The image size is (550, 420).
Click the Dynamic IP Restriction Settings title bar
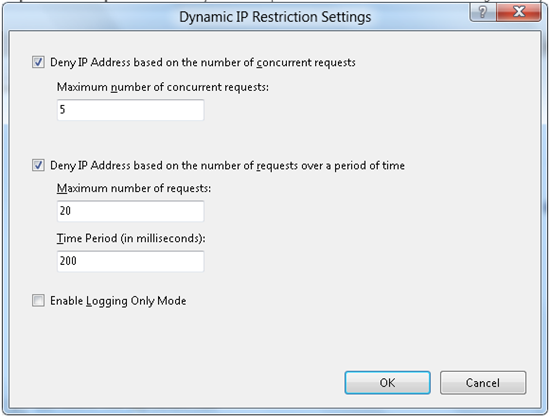click(x=275, y=16)
